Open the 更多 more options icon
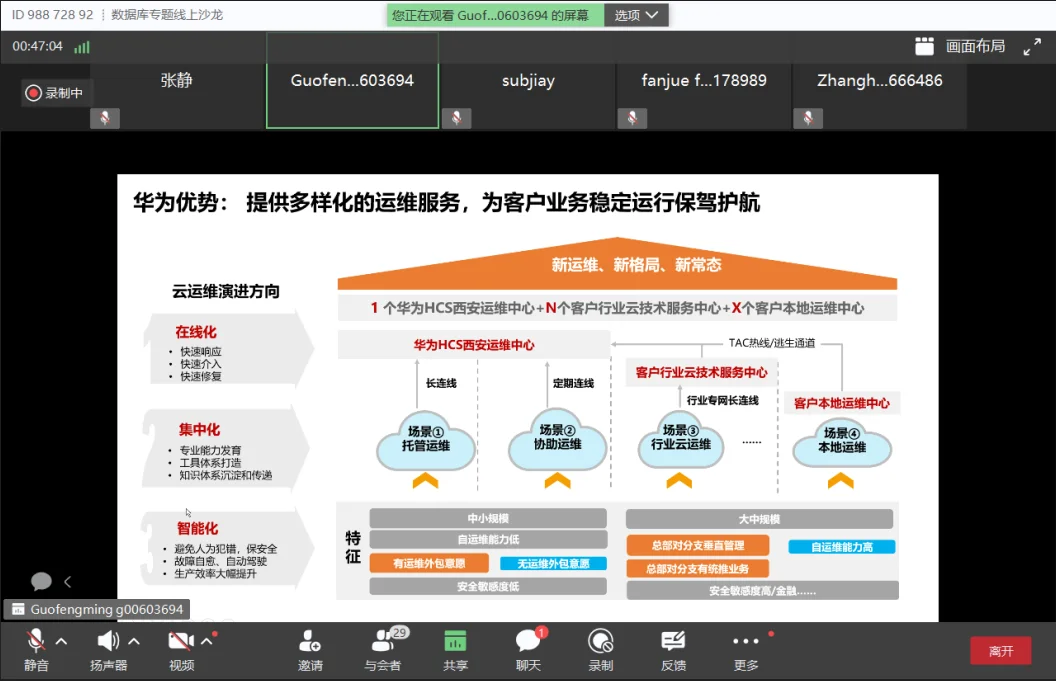 (x=745, y=642)
